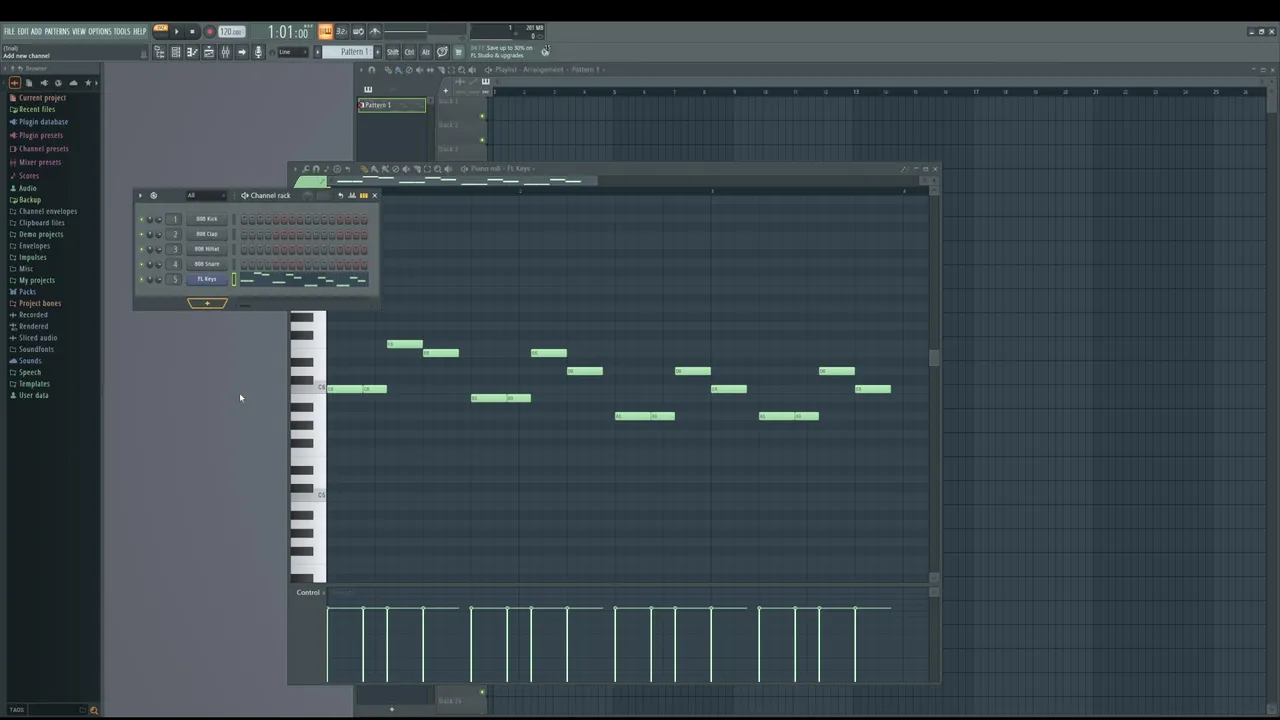Select Draw pencil tool in Playlist toolbar
This screenshot has width=1280, height=720.
click(388, 70)
